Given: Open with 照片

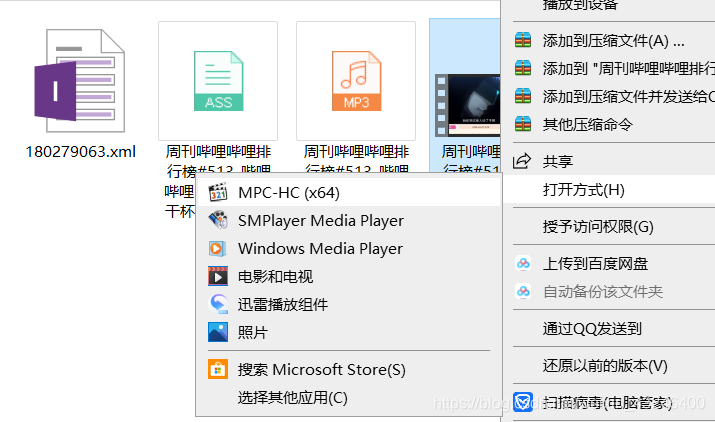Looking at the screenshot, I should point(349,332).
